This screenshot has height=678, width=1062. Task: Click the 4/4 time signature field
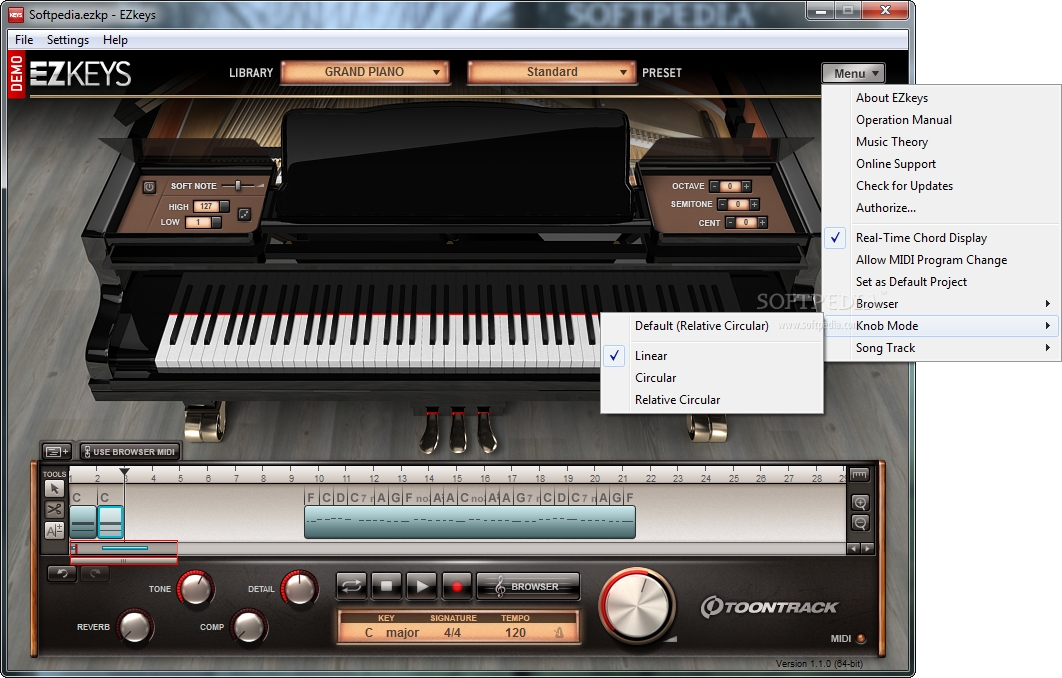[x=452, y=633]
